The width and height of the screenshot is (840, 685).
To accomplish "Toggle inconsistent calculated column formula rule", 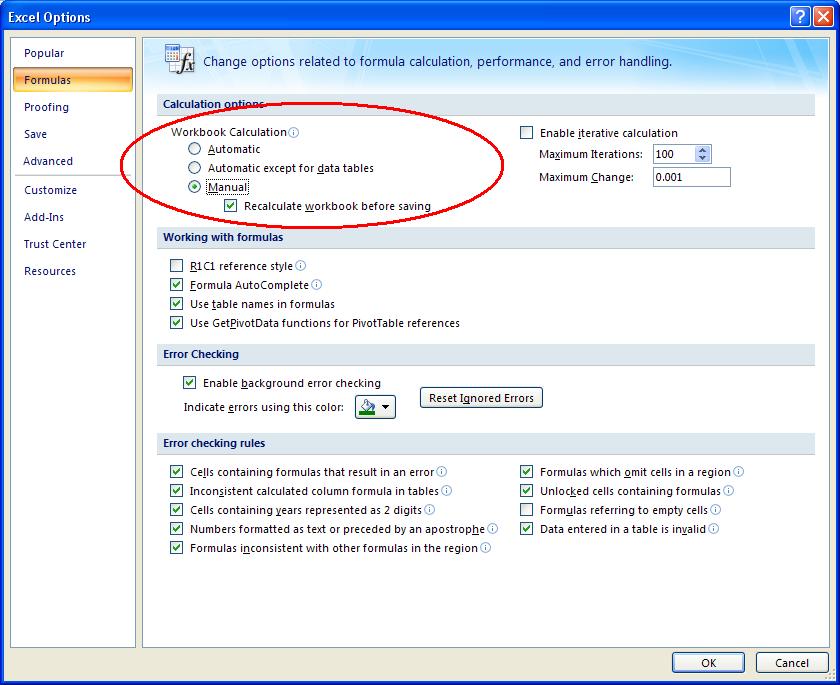I will (176, 491).
